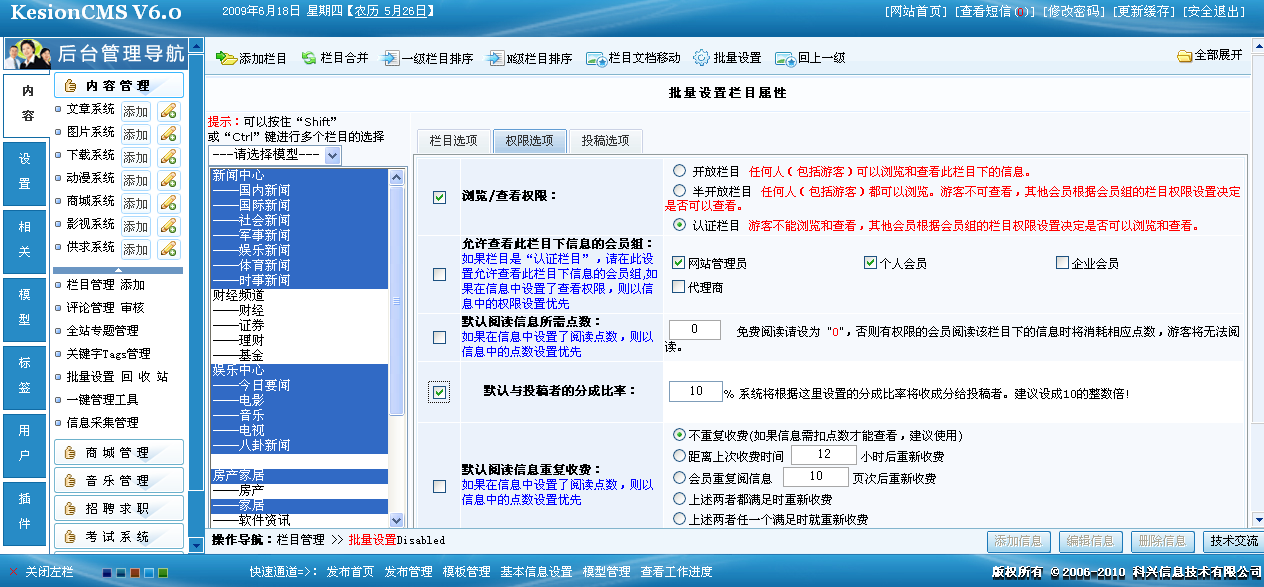1264x587 pixels.
Task: Open the 模板管理 quick link
Action: tap(466, 572)
